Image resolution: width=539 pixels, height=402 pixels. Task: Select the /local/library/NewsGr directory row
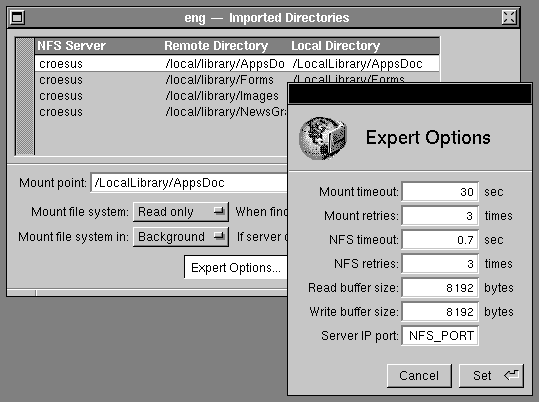161,112
